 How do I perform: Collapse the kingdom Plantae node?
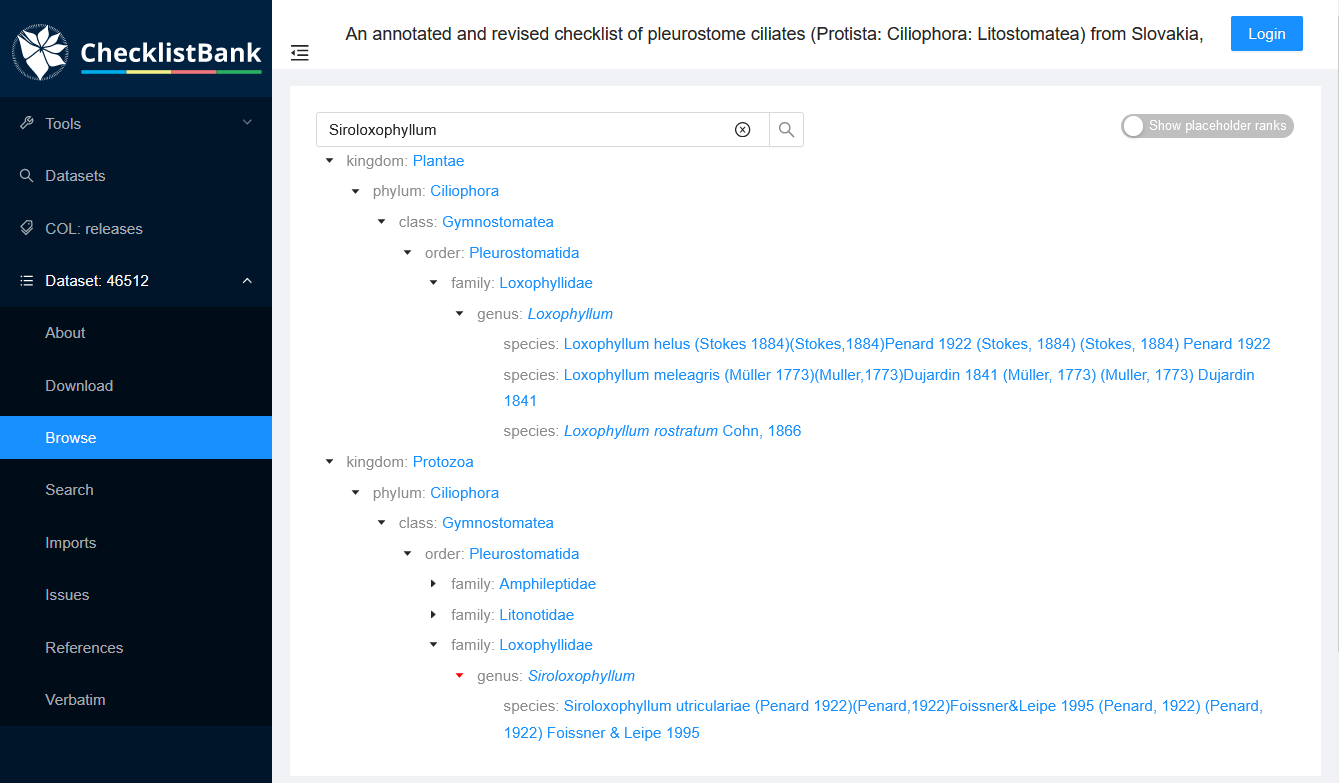(x=329, y=160)
